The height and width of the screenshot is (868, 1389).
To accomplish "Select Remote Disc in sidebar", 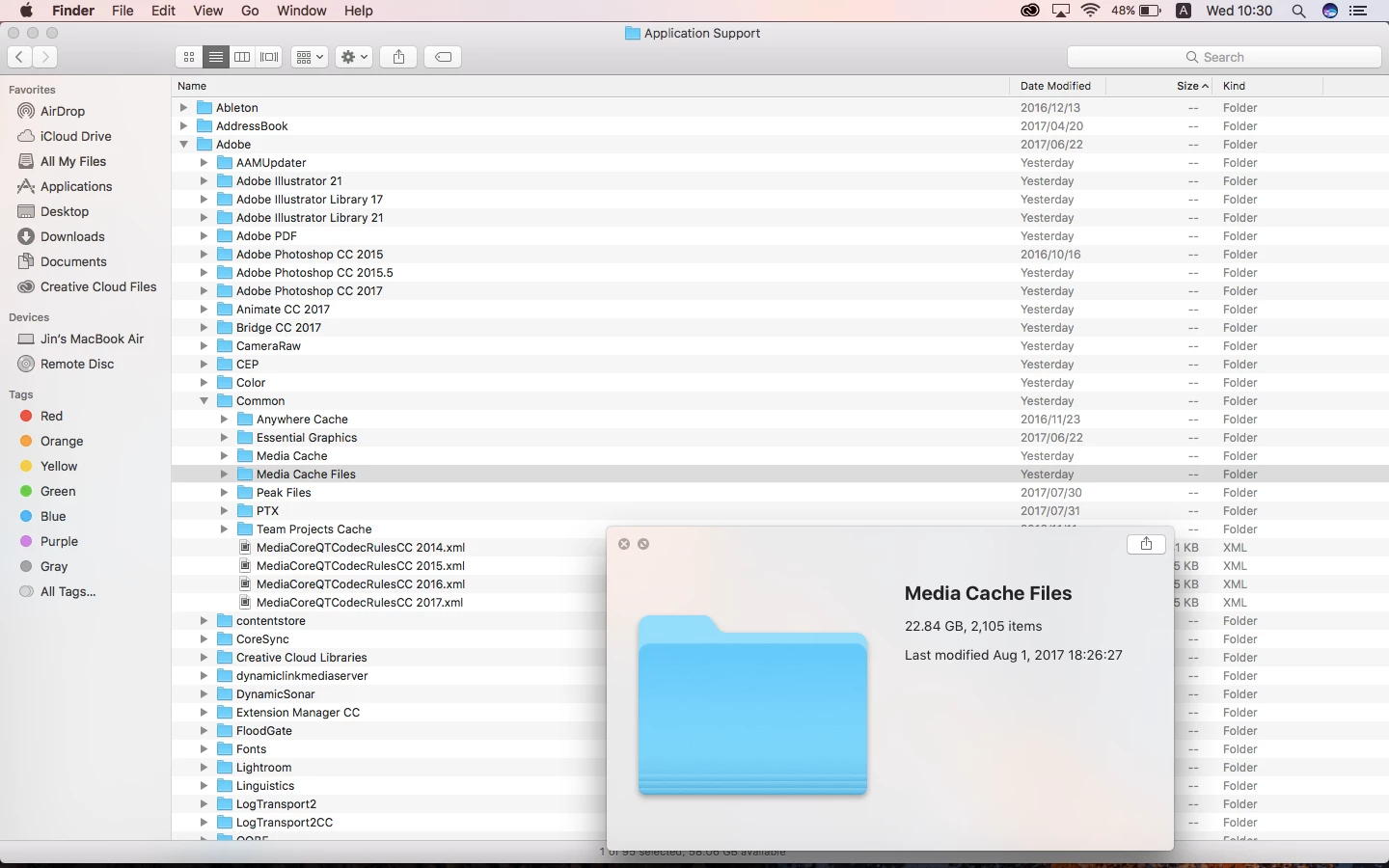I will (77, 364).
